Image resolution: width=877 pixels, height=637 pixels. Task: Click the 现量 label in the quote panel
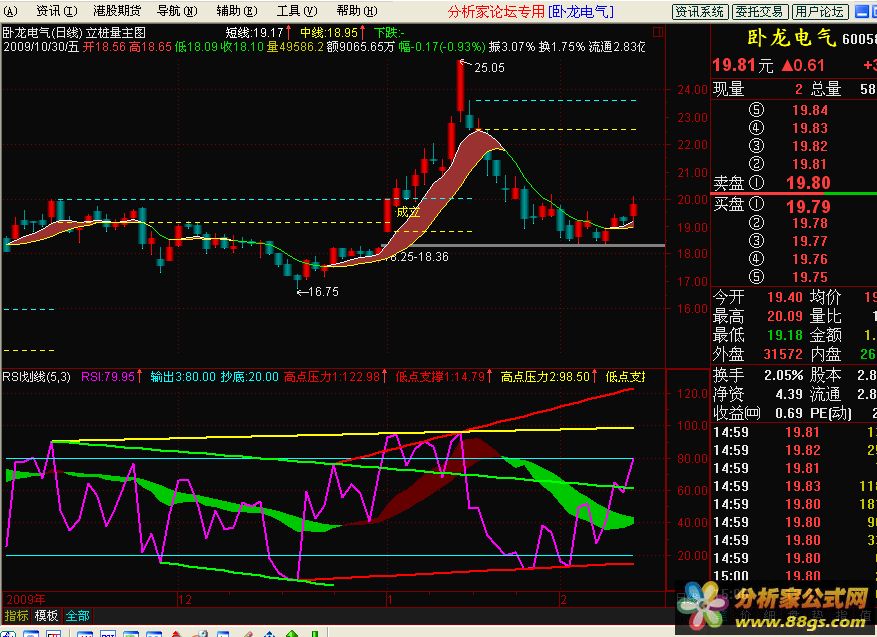point(728,89)
